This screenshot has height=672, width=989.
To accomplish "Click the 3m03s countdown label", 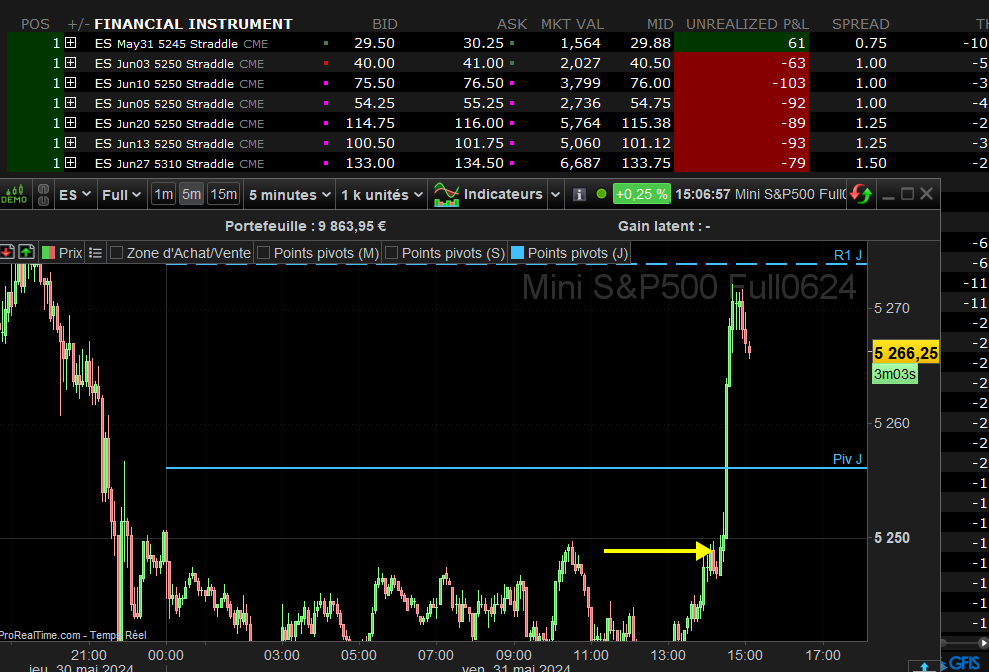I will (x=894, y=374).
